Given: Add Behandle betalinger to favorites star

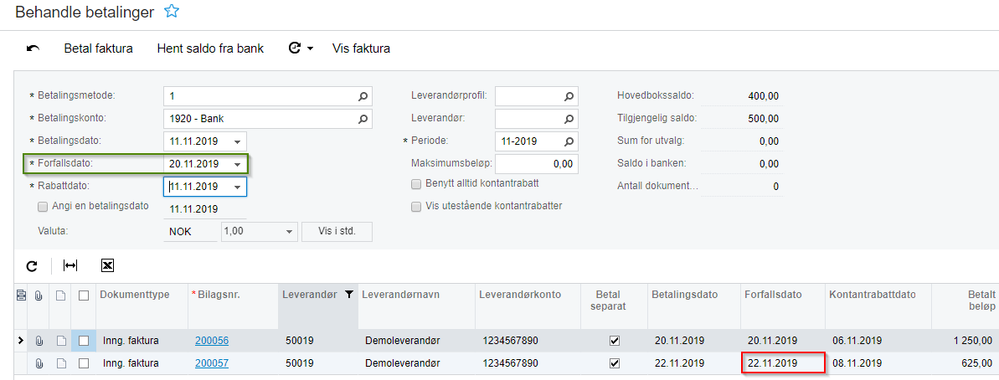Looking at the screenshot, I should (x=171, y=11).
